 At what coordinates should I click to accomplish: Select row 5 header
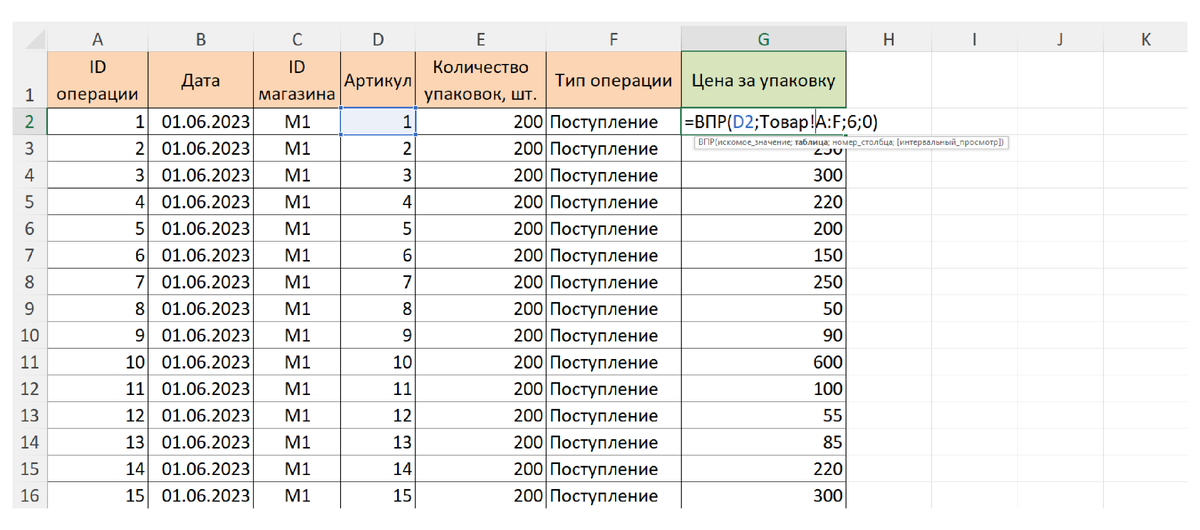pyautogui.click(x=29, y=202)
